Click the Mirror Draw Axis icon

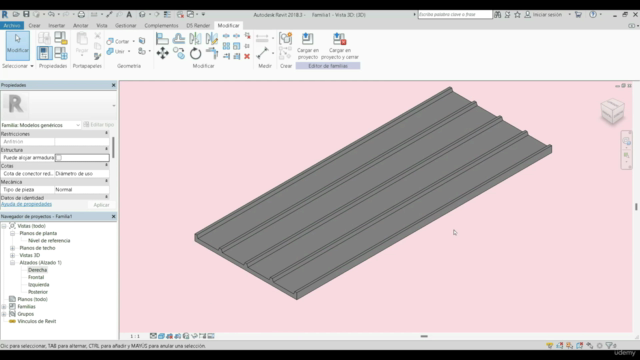pyautogui.click(x=211, y=39)
